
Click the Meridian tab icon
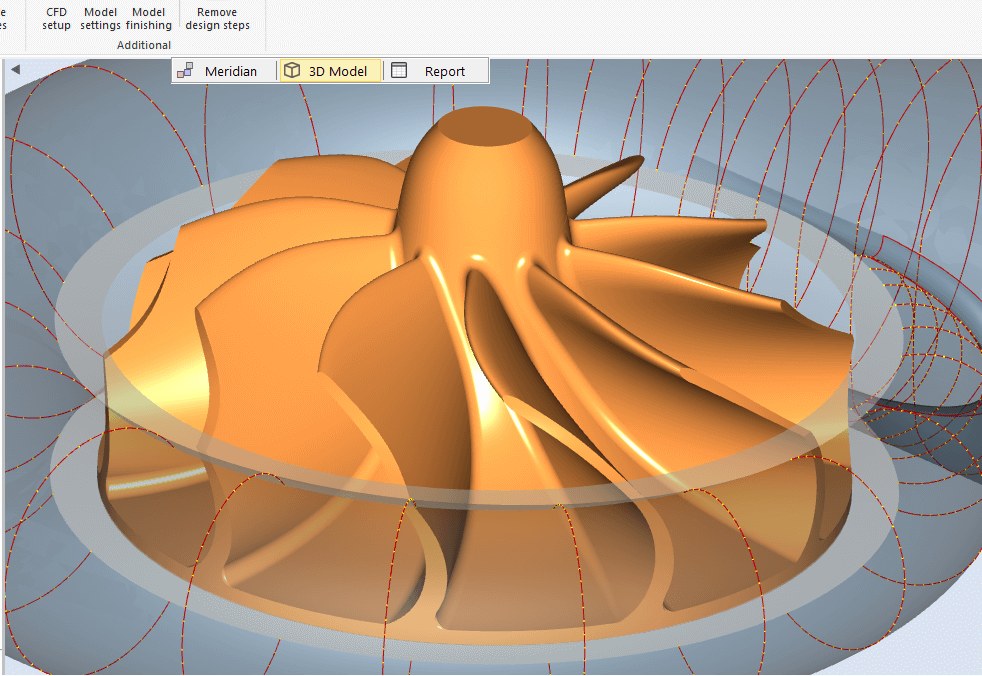185,70
